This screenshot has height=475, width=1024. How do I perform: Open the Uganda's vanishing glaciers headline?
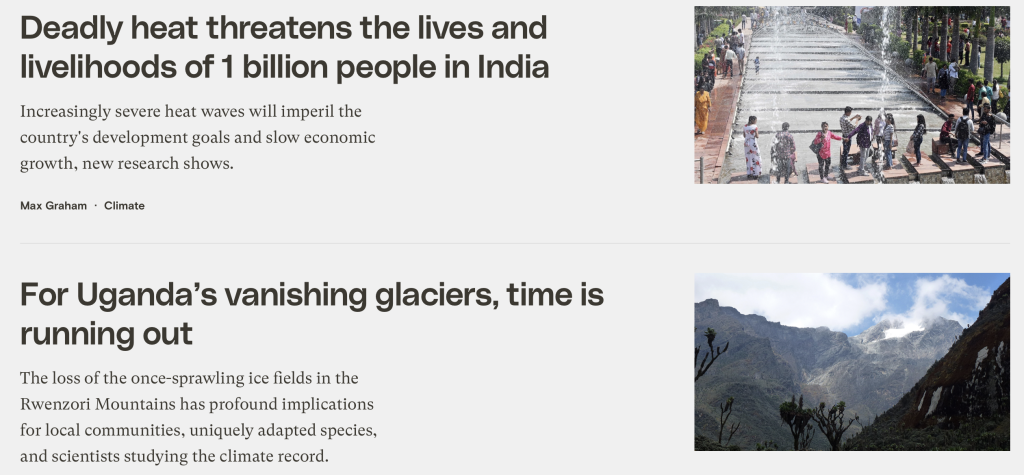(311, 313)
